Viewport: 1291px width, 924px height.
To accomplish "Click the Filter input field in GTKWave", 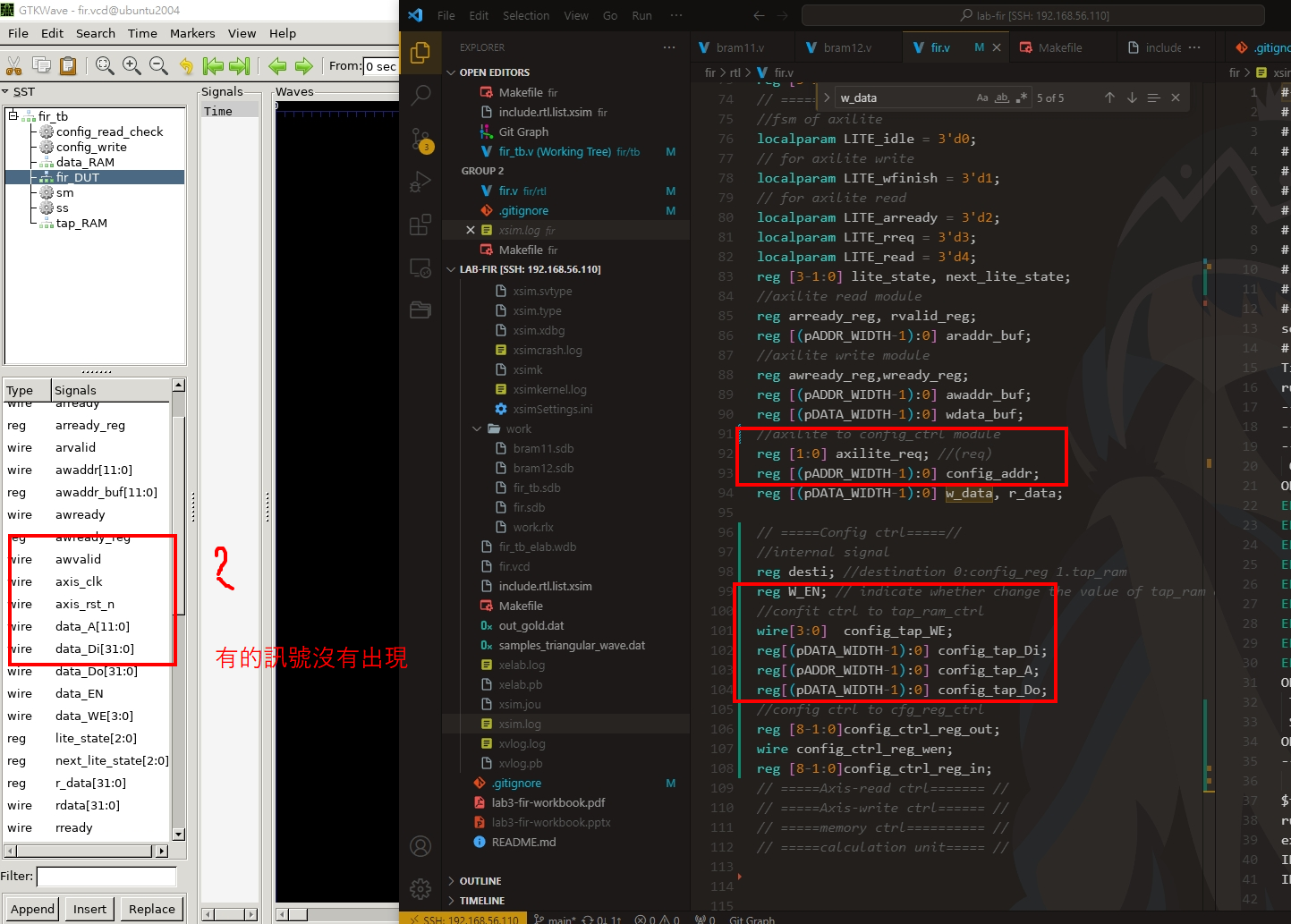I will click(x=106, y=877).
